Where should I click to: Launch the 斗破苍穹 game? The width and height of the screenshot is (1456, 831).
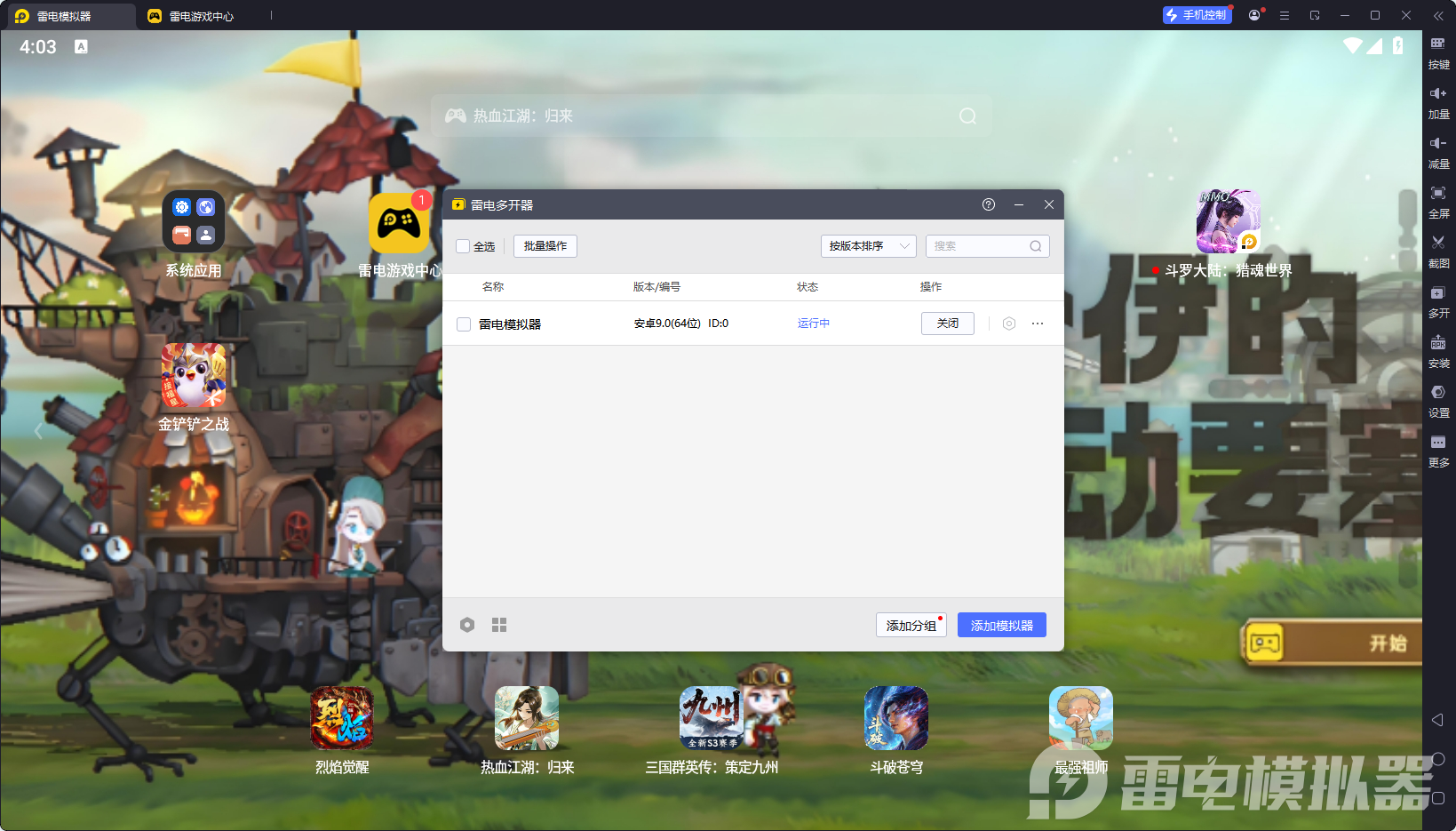point(896,718)
